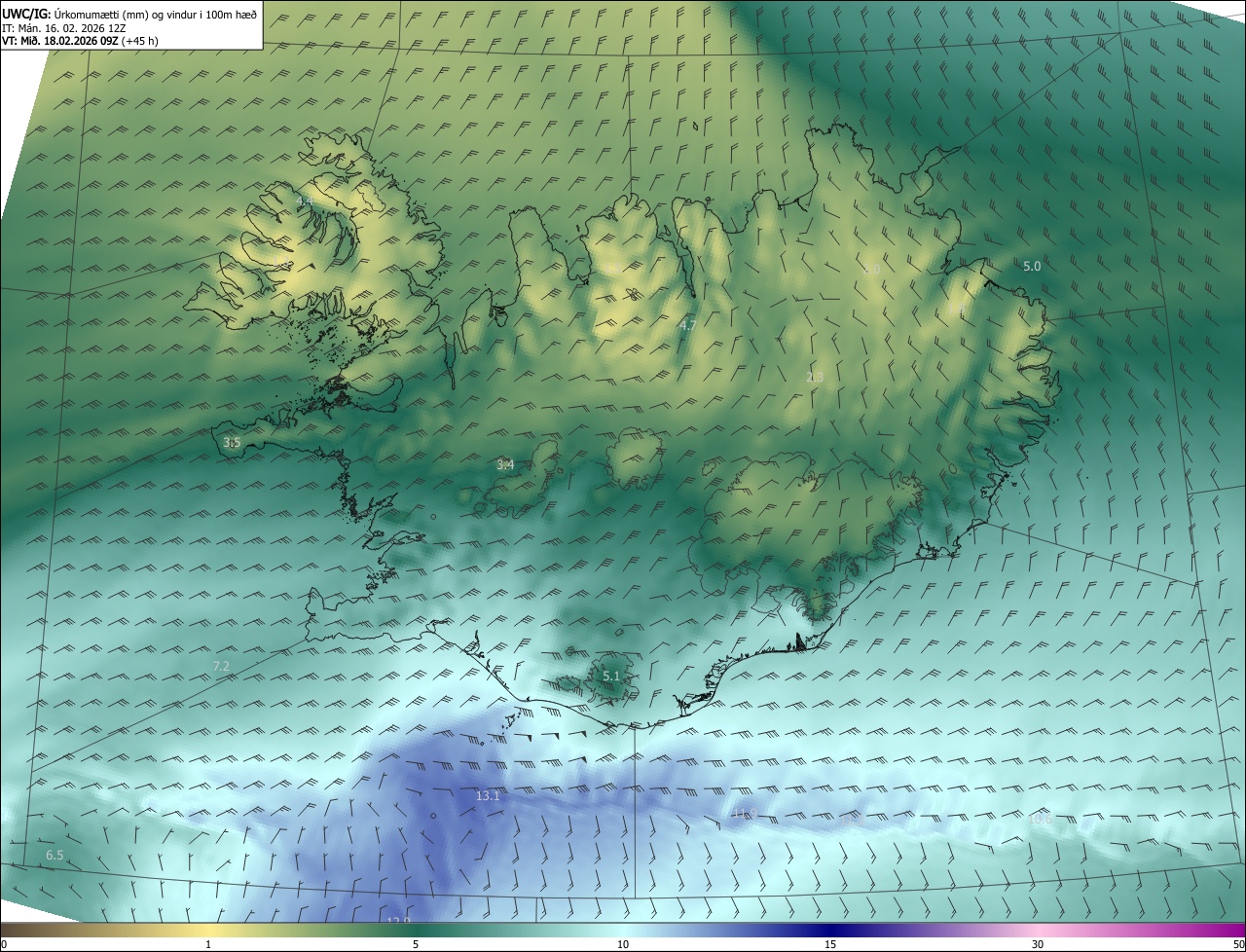This screenshot has width=1246, height=952.
Task: Click the title 'Úrkomumætti (mm) og vindur í 100m hæð'
Action: 156,14
